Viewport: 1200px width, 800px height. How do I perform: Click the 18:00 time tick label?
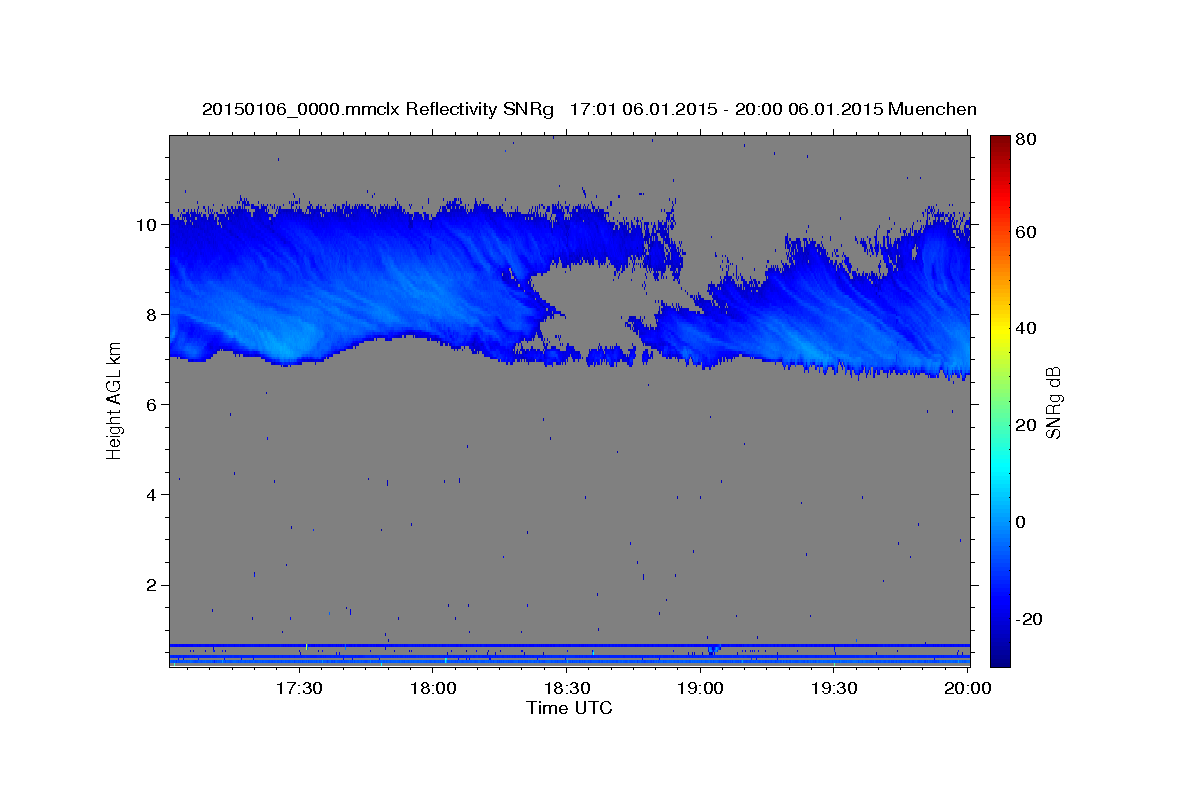coord(433,689)
